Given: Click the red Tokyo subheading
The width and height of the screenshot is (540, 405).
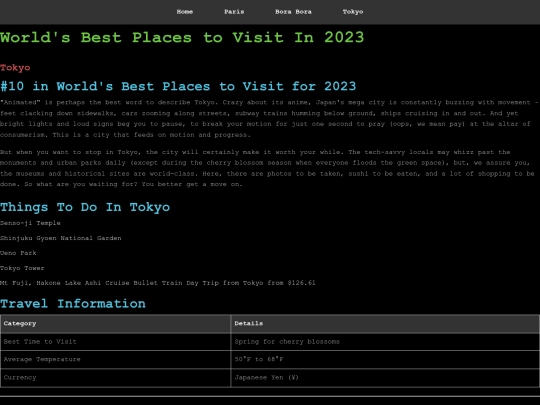Looking at the screenshot, I should (x=15, y=68).
